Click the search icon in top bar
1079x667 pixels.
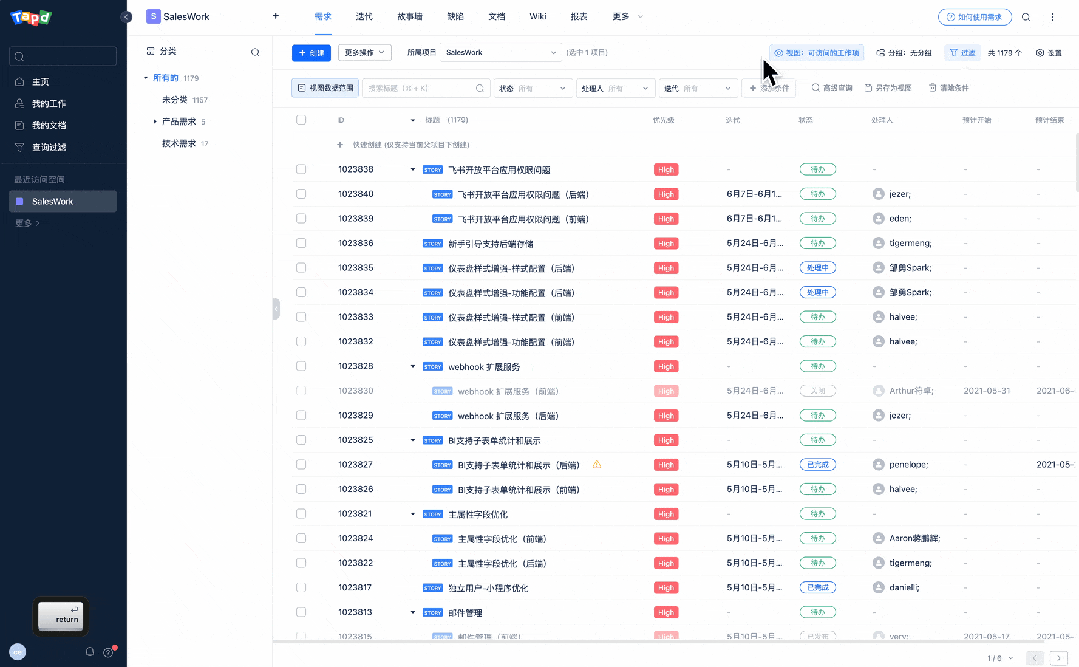click(x=1025, y=17)
